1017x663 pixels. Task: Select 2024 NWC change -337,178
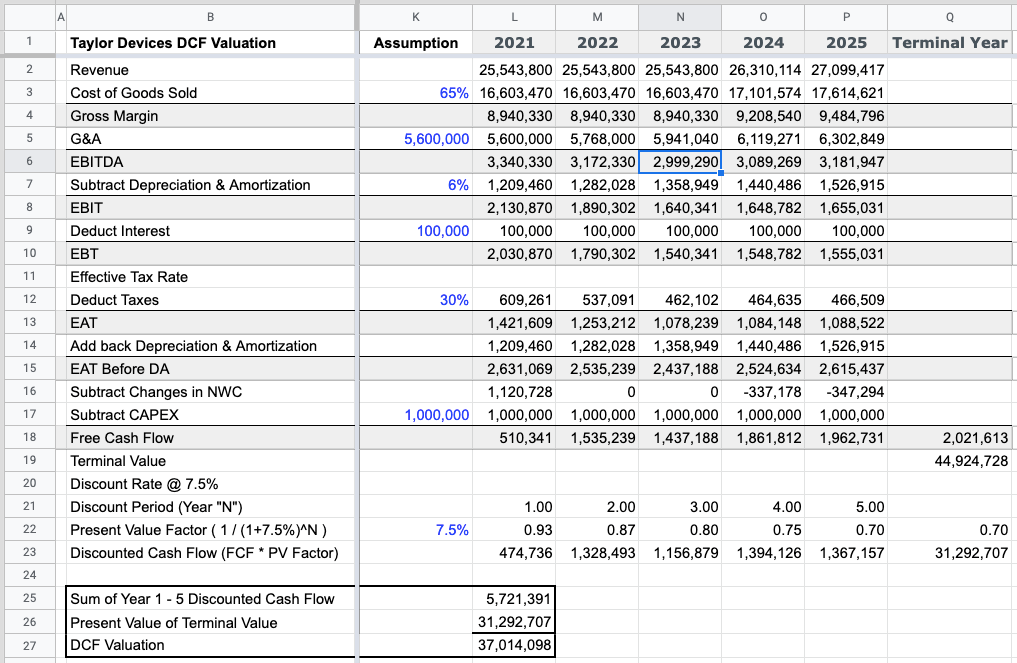pyautogui.click(x=763, y=392)
